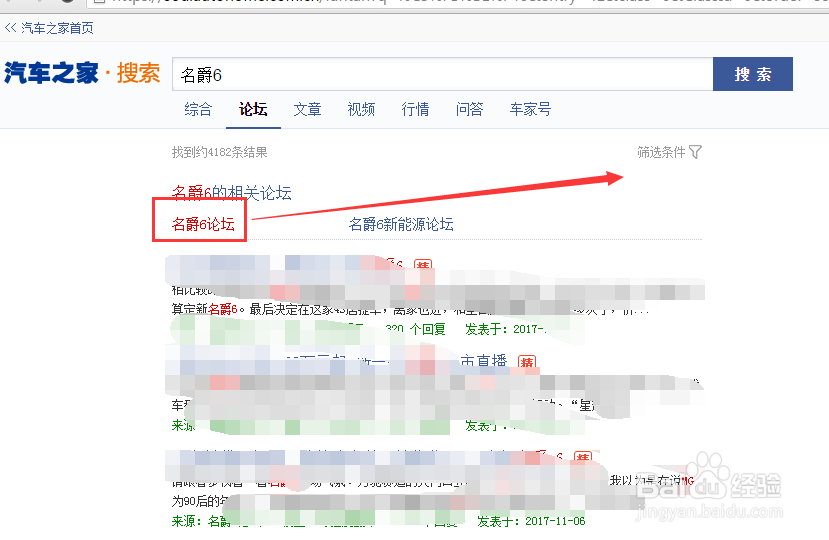Open the 名爵6论坛 link
This screenshot has height=540, width=829.
(203, 224)
